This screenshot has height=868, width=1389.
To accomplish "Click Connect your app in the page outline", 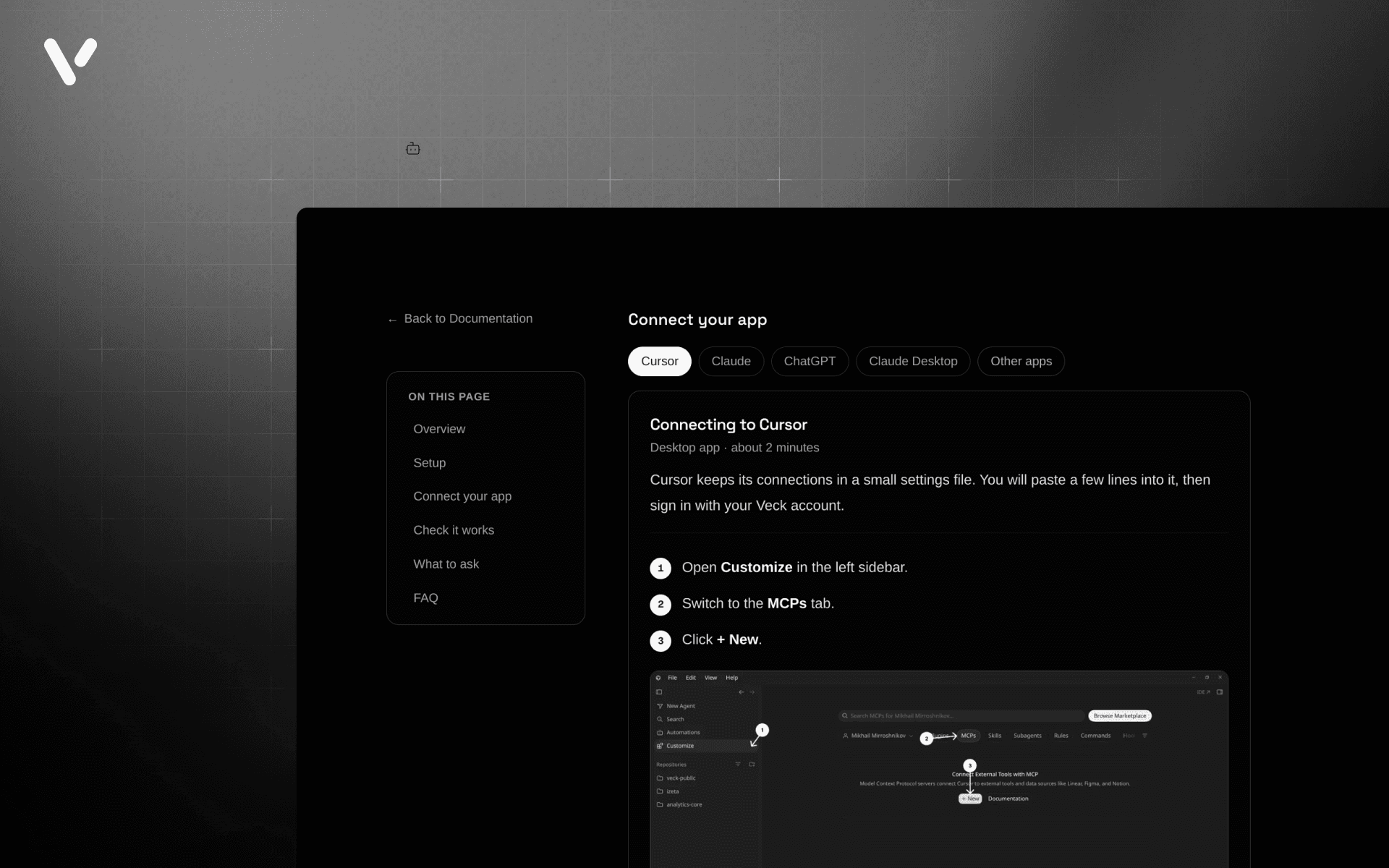I will pyautogui.click(x=462, y=496).
